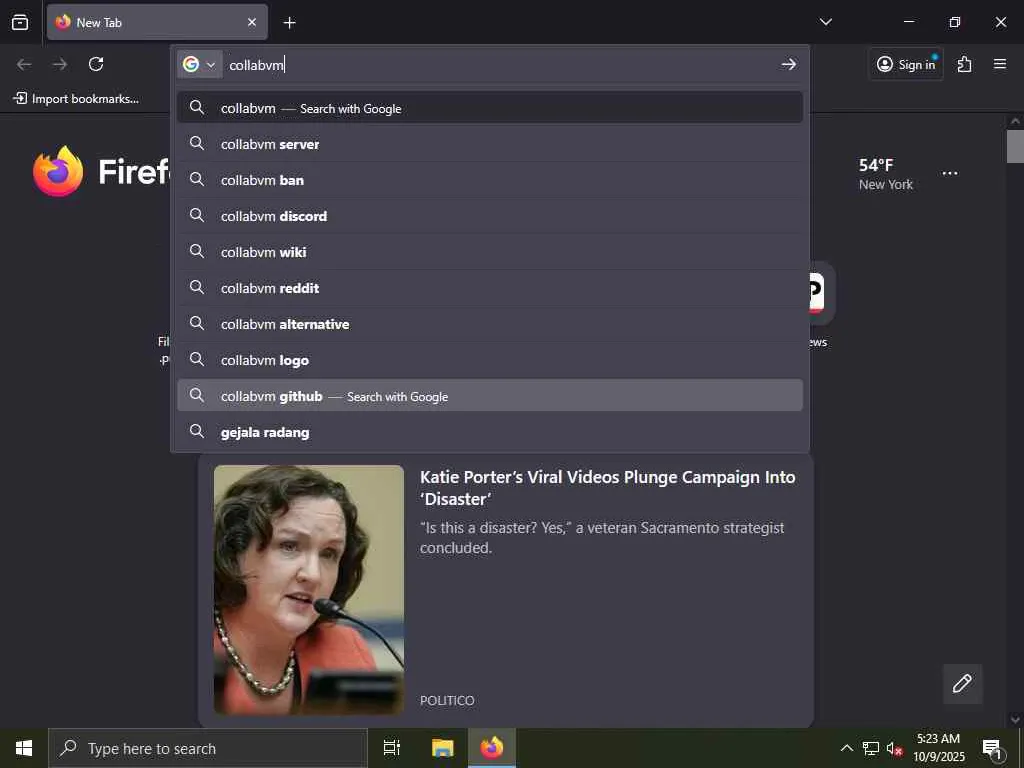Go back with the back arrow

point(24,64)
